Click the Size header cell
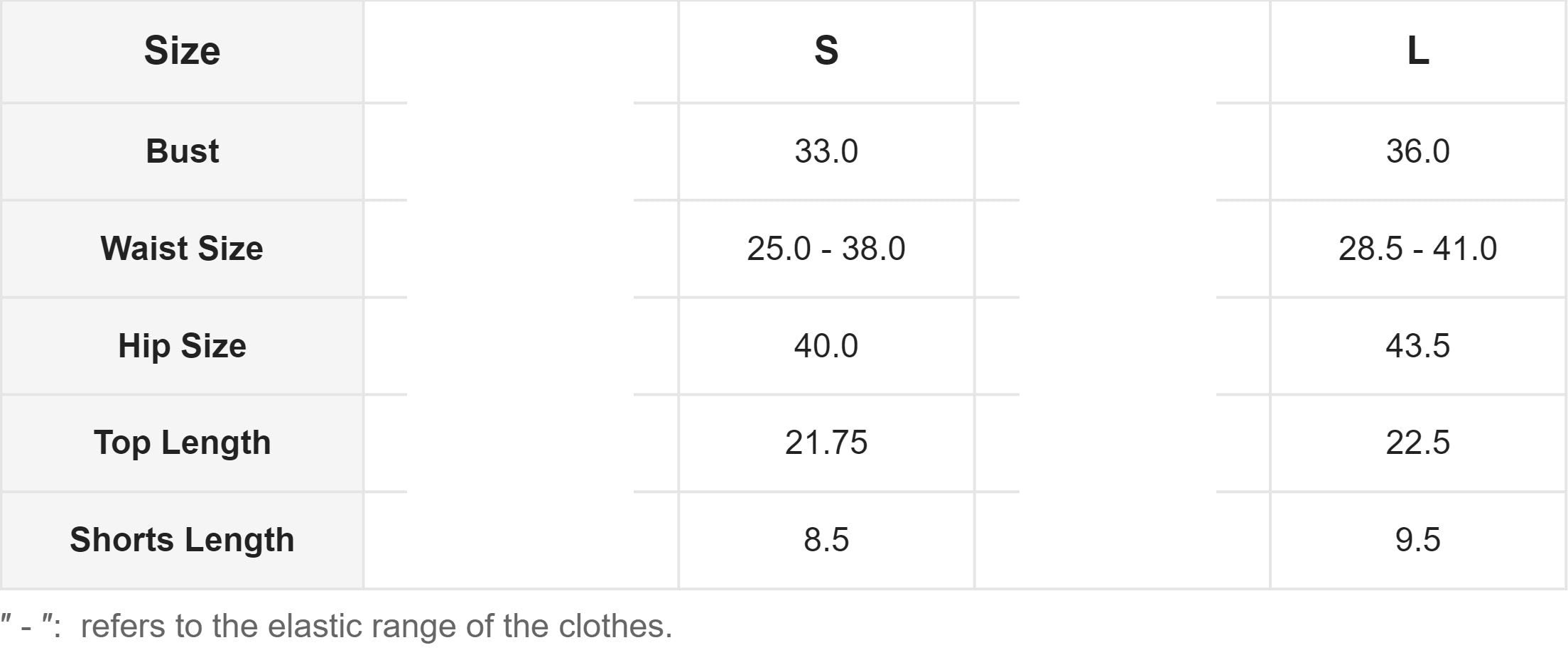The width and height of the screenshot is (1568, 650). 182,51
